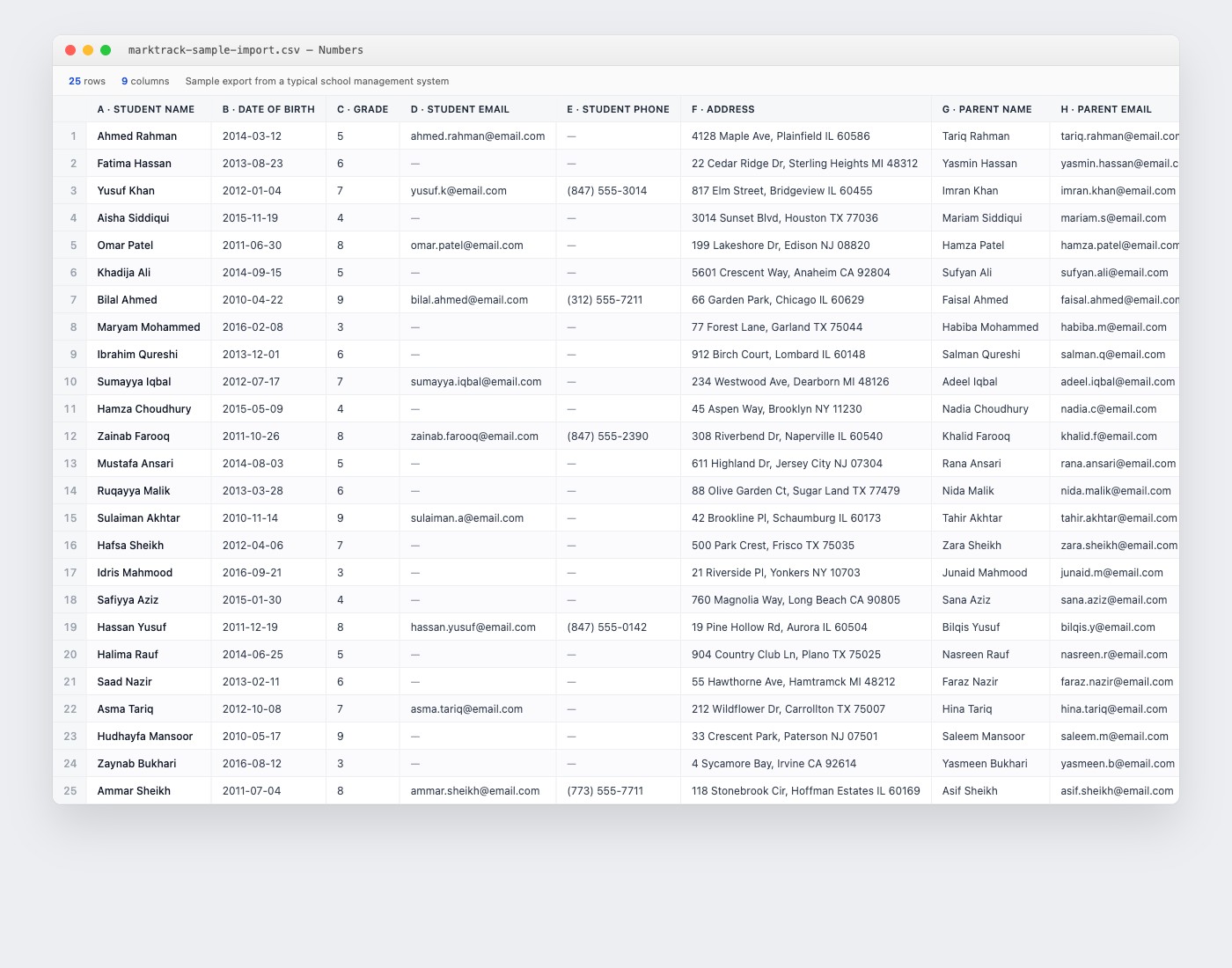Screen dimensions: 1232x968
Task: Click the email ammar.sheikh@email.com
Action: [478, 791]
